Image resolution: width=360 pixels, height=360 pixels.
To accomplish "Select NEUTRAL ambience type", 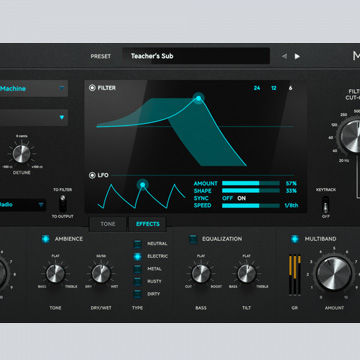I will point(137,244).
